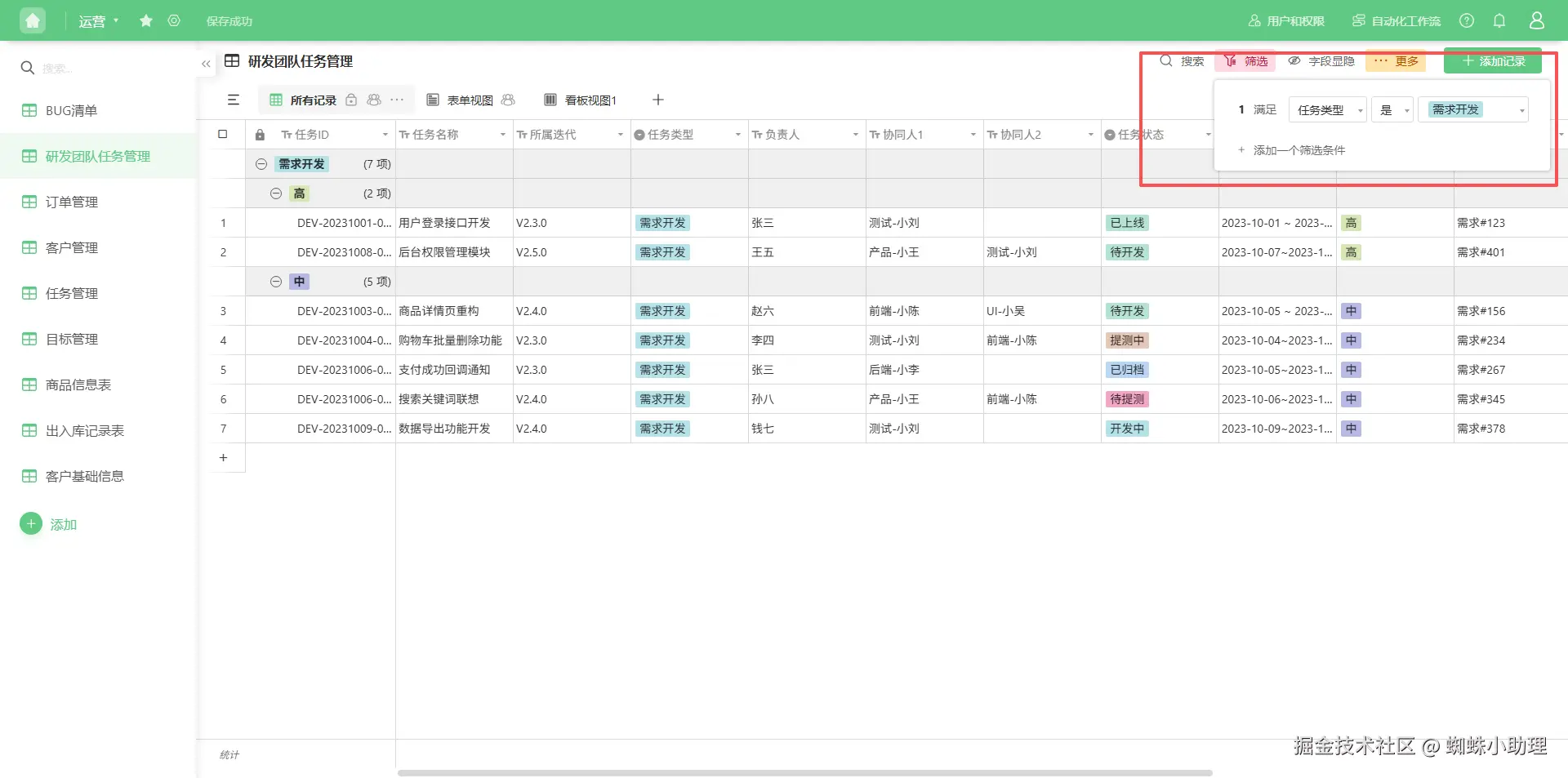Go to the home page icon
This screenshot has height=778, width=1568.
click(33, 20)
